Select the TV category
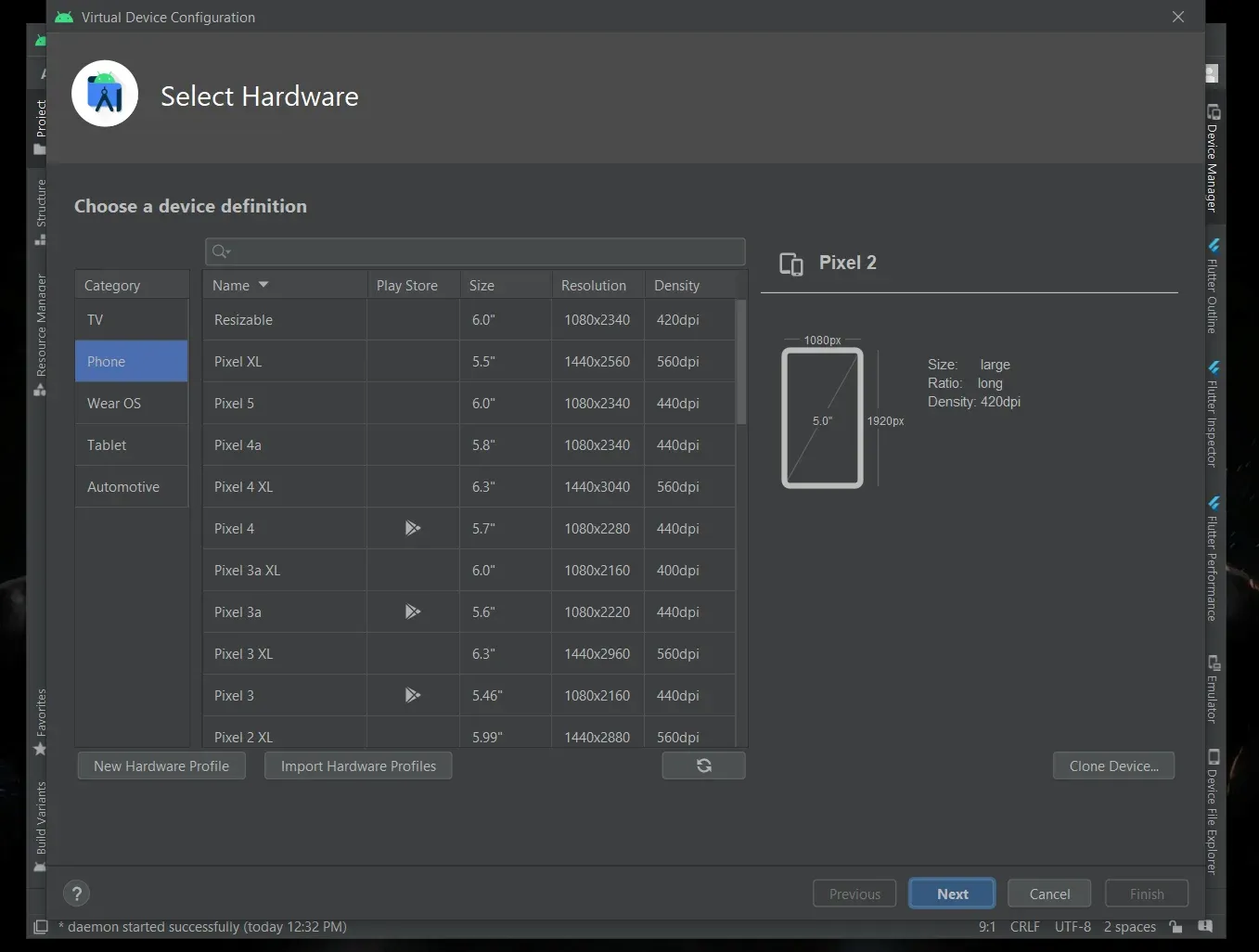The height and width of the screenshot is (952, 1259). [x=132, y=319]
